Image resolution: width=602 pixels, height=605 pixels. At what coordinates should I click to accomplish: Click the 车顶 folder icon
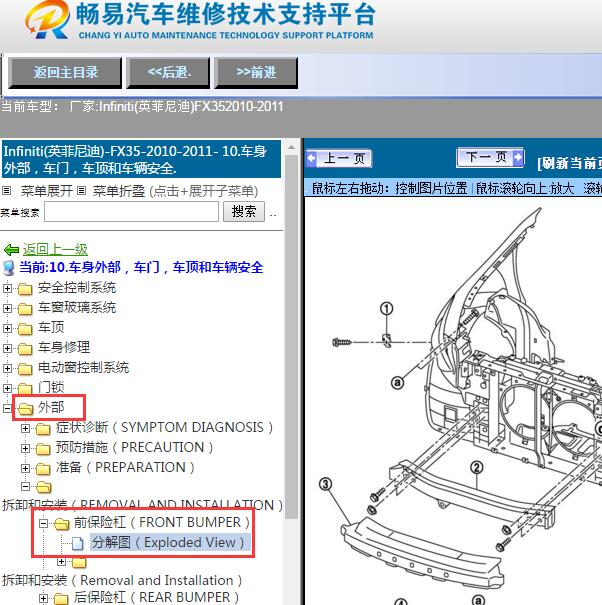pos(25,329)
